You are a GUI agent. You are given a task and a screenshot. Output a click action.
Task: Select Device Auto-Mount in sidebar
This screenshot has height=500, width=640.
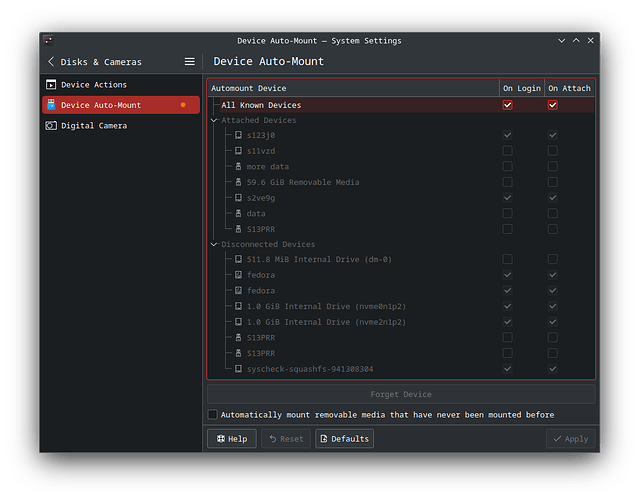pyautogui.click(x=121, y=105)
